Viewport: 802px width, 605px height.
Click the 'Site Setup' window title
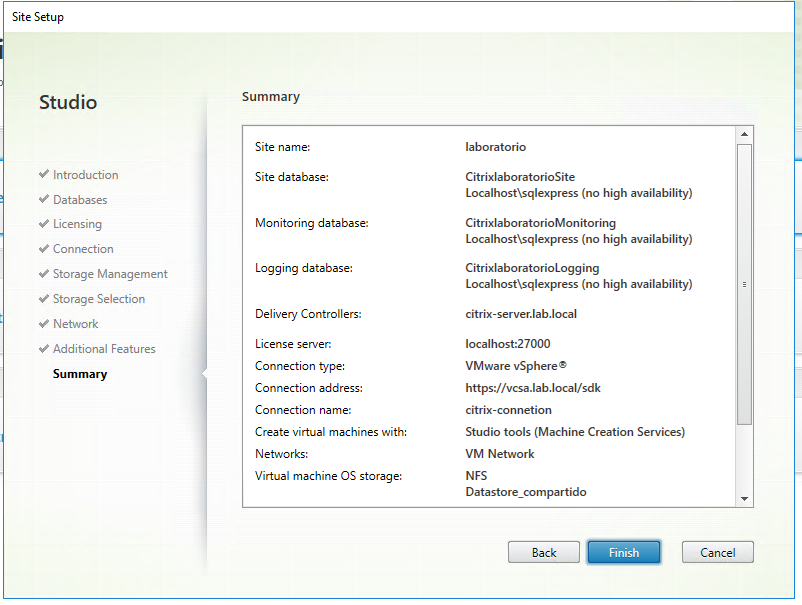38,17
